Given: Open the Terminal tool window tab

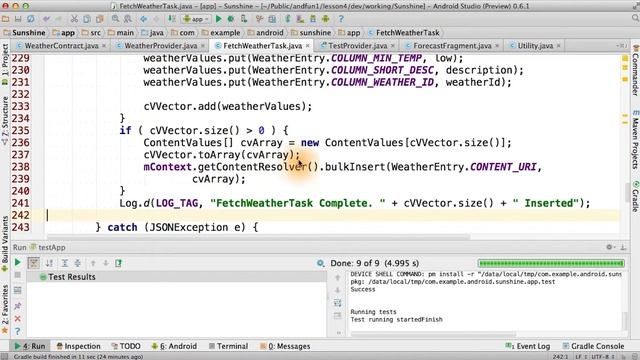Looking at the screenshot, I should tap(228, 346).
